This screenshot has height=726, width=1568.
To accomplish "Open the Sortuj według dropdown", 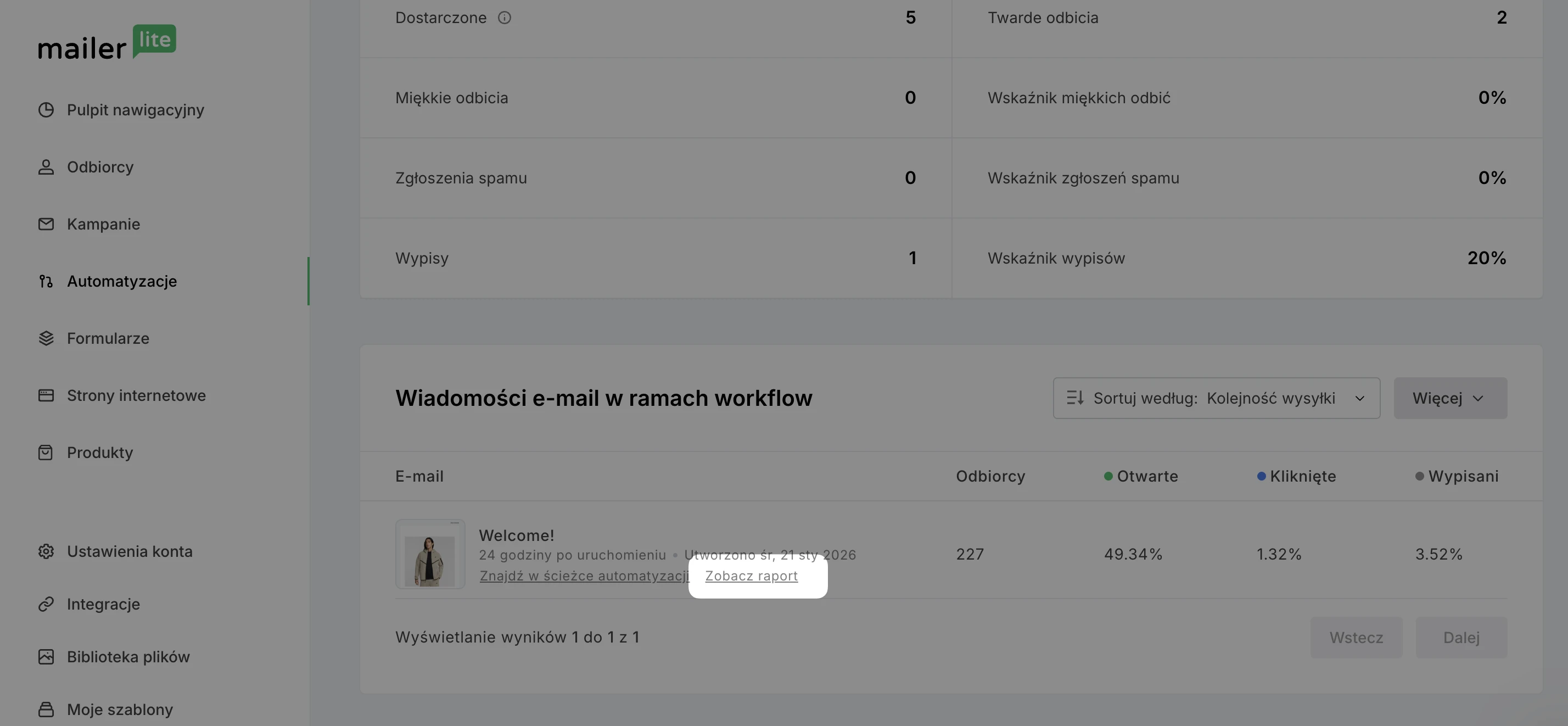I will pos(1216,398).
